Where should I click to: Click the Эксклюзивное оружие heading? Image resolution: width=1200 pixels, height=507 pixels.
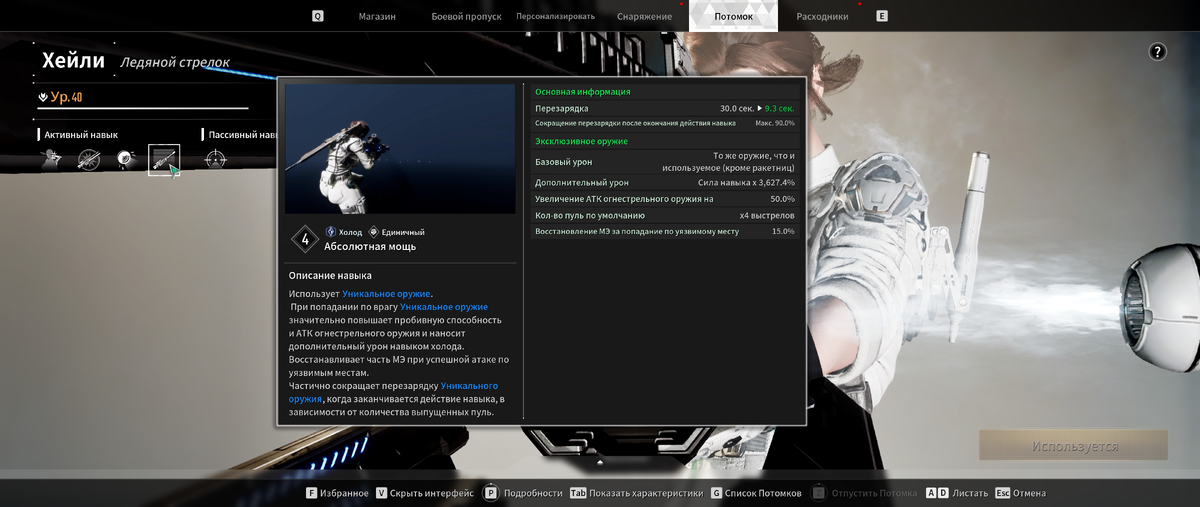[581, 141]
